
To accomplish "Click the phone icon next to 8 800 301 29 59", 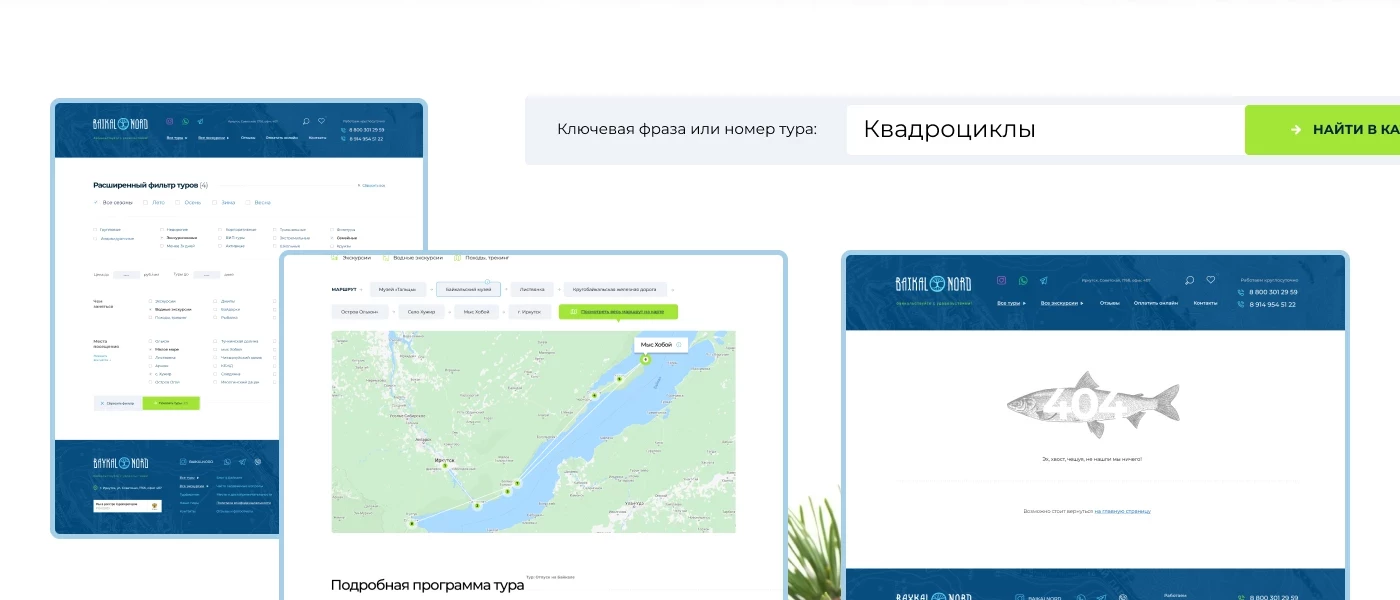I will point(1240,292).
